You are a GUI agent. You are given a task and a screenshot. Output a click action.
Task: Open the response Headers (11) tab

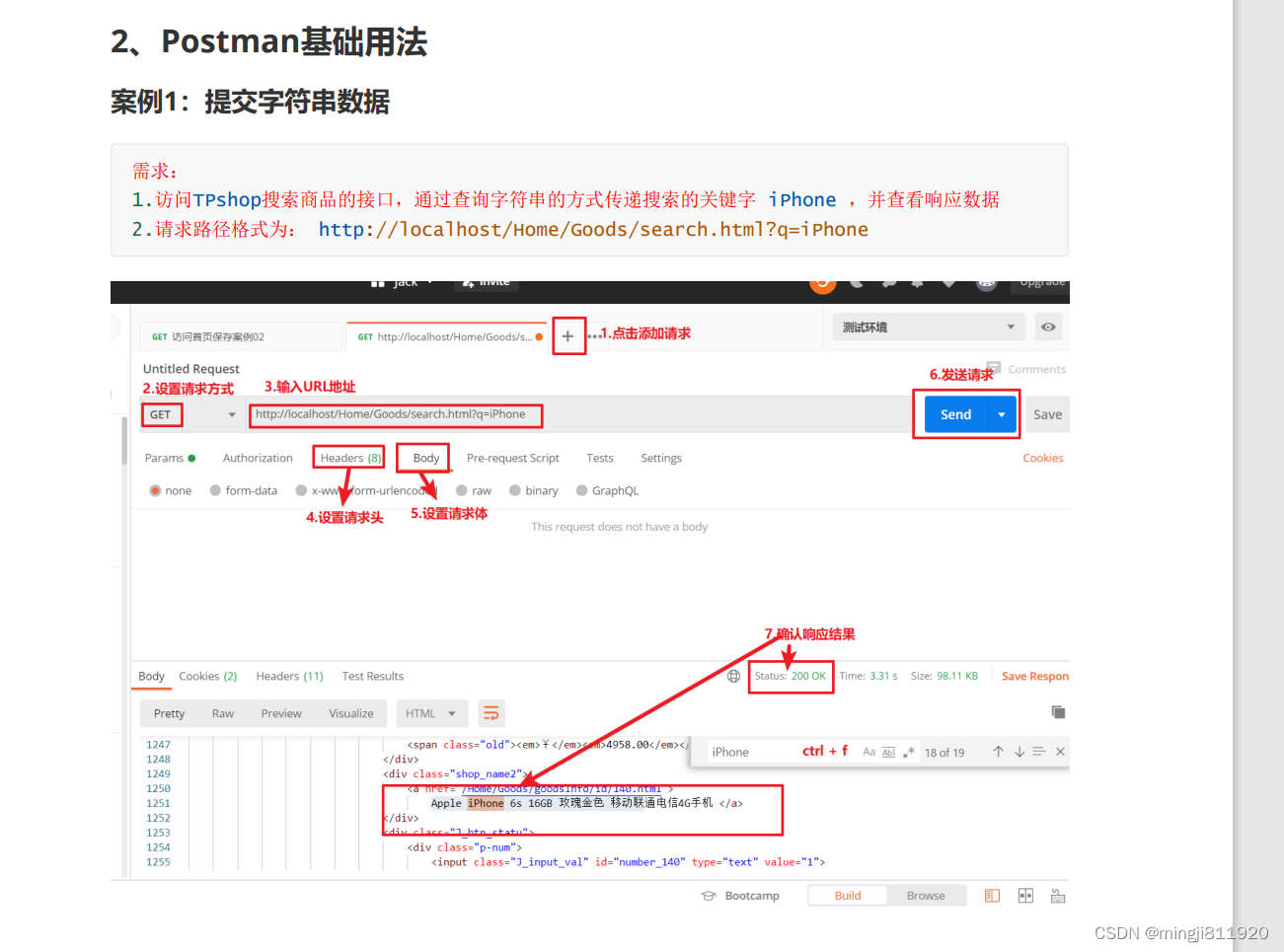tap(289, 676)
